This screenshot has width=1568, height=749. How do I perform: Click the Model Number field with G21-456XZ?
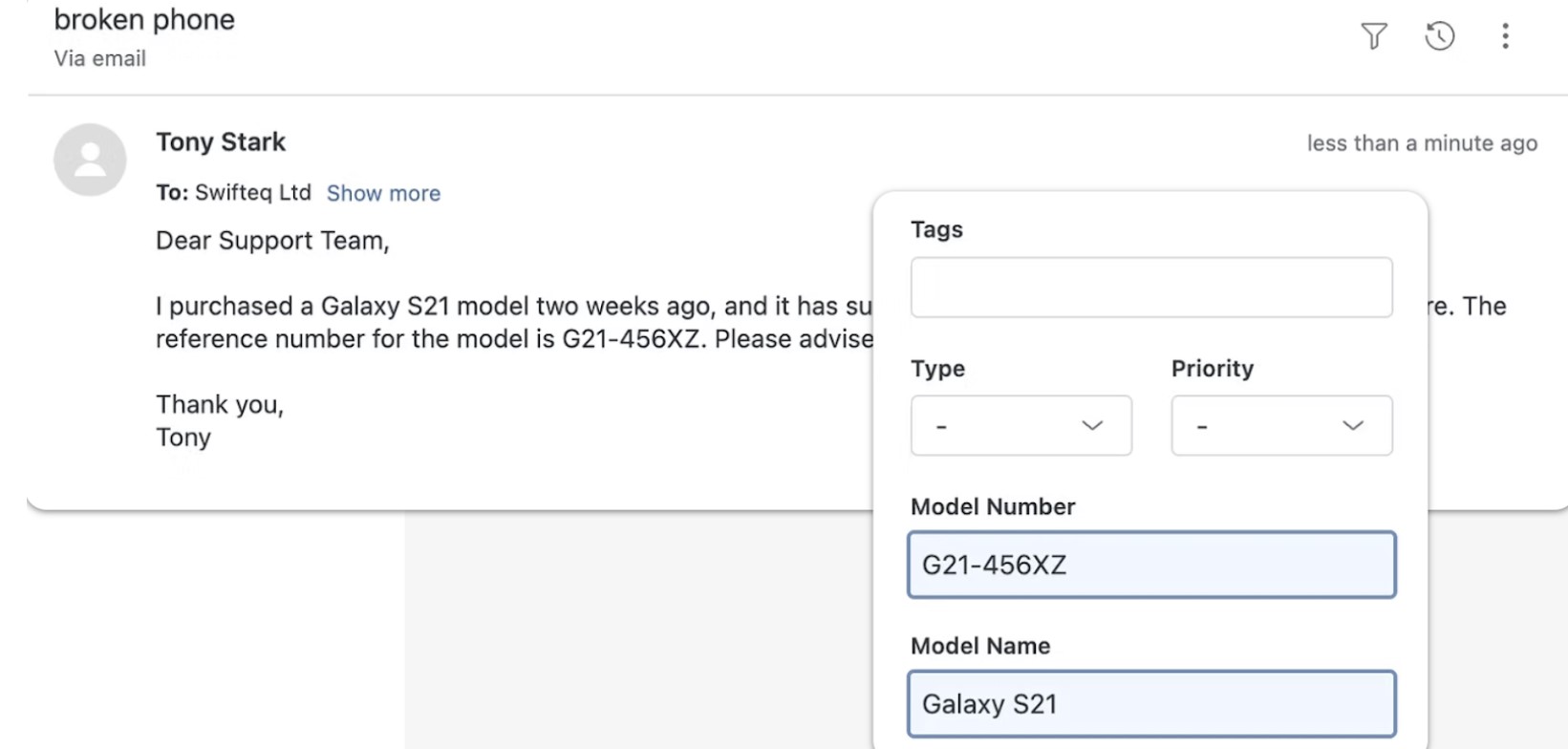[1150, 565]
